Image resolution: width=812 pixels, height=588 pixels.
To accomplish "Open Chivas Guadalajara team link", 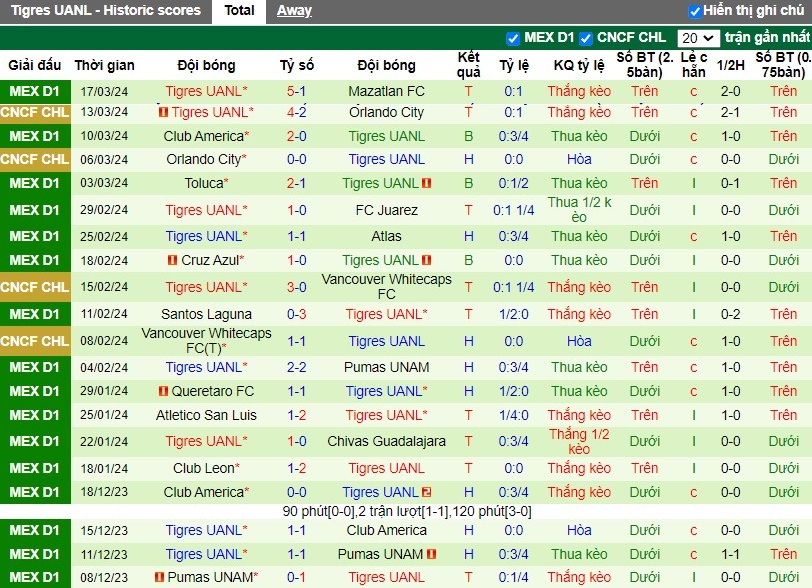I will point(386,441).
